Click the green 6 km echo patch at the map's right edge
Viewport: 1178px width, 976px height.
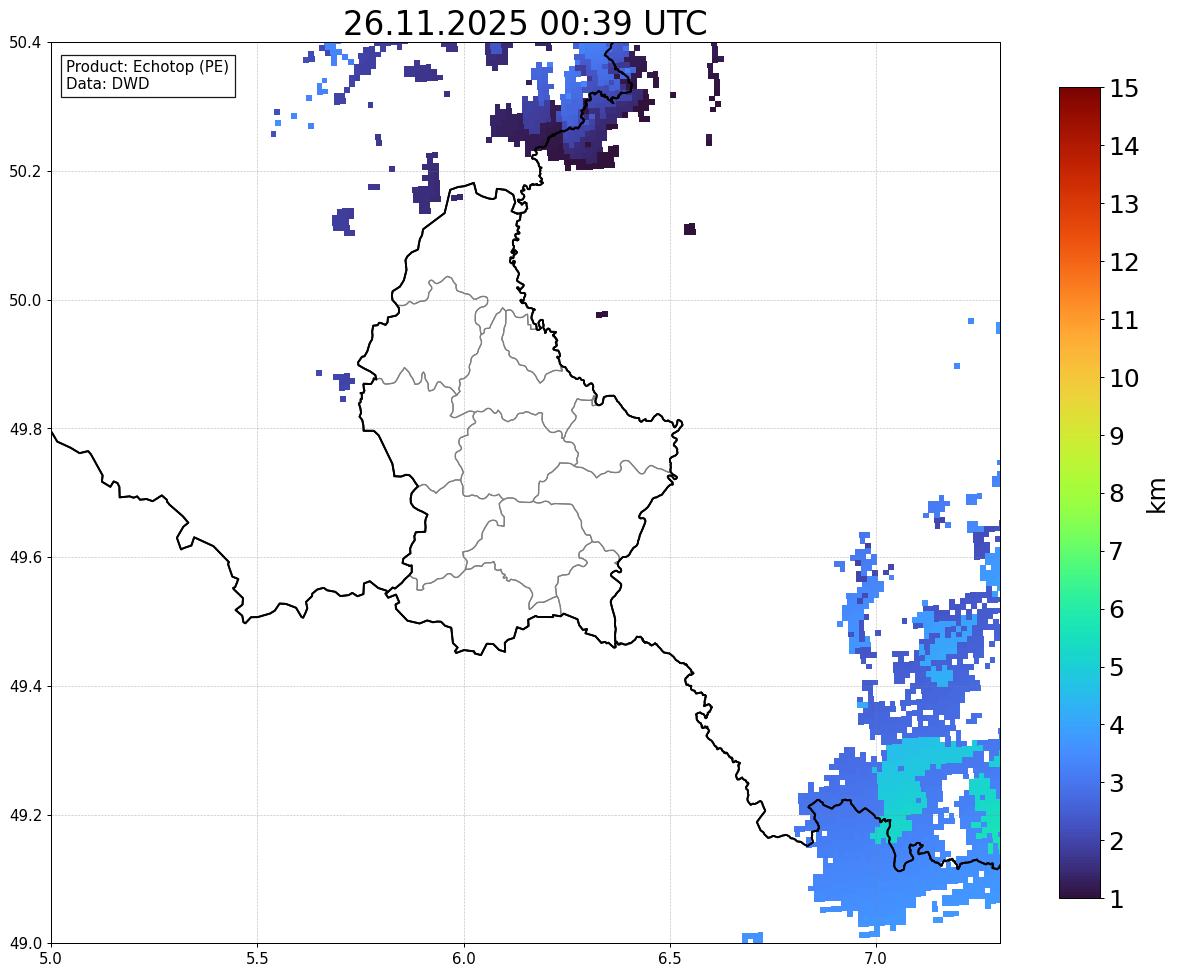[986, 813]
